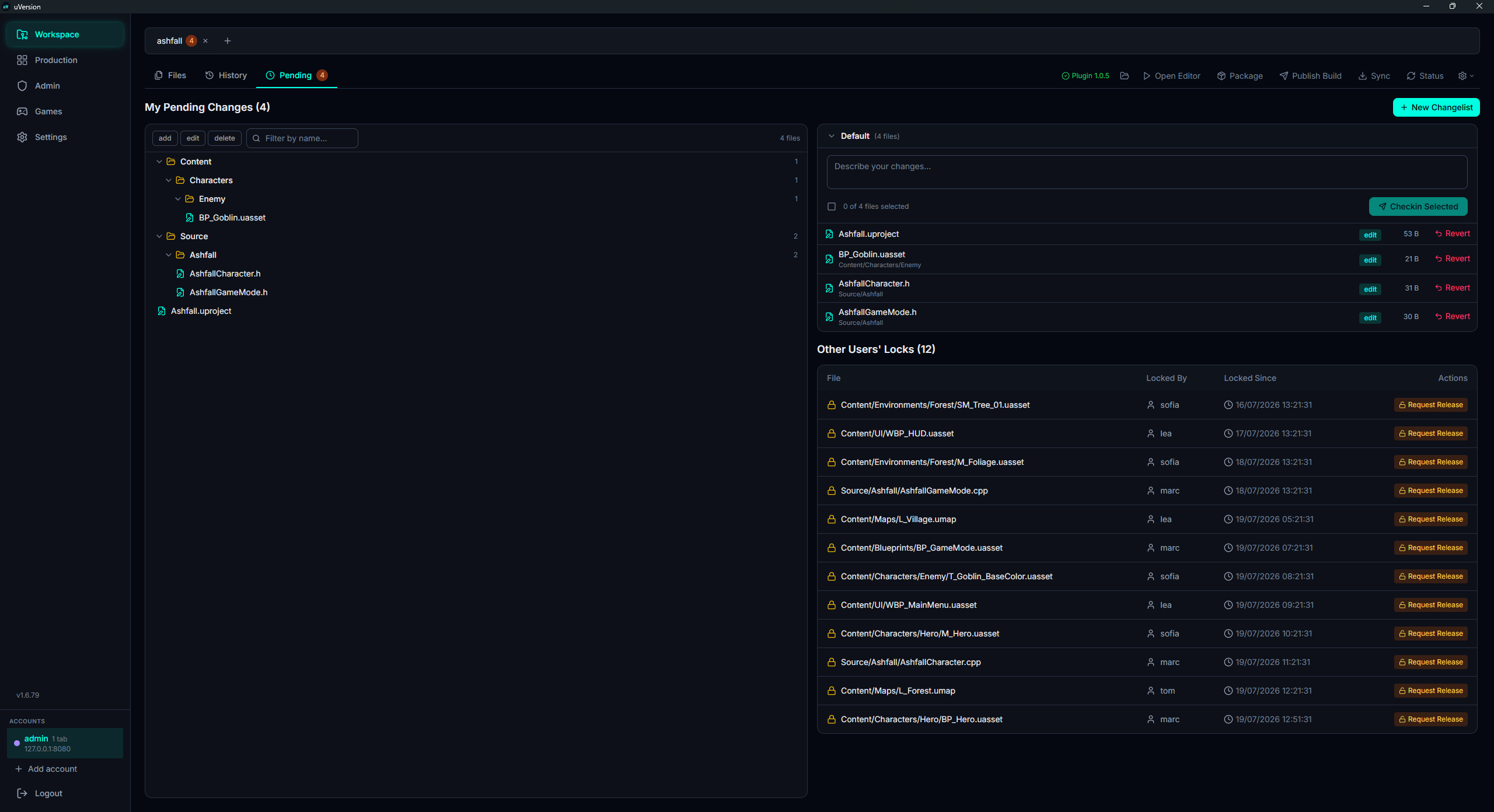Click Sync in toolbar
Image resolution: width=1494 pixels, height=812 pixels.
tap(1374, 76)
